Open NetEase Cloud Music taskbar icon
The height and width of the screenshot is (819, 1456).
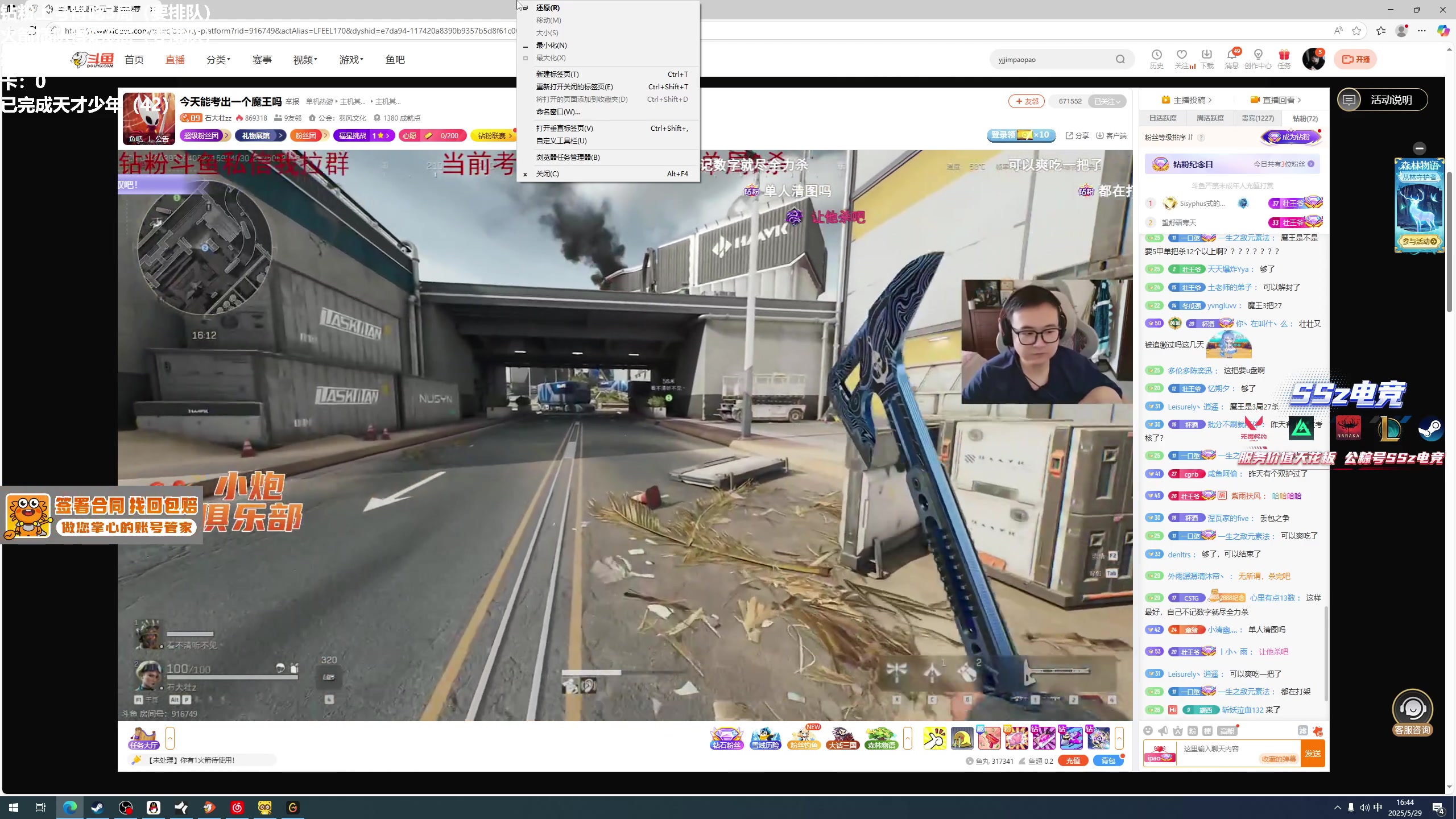[237, 807]
